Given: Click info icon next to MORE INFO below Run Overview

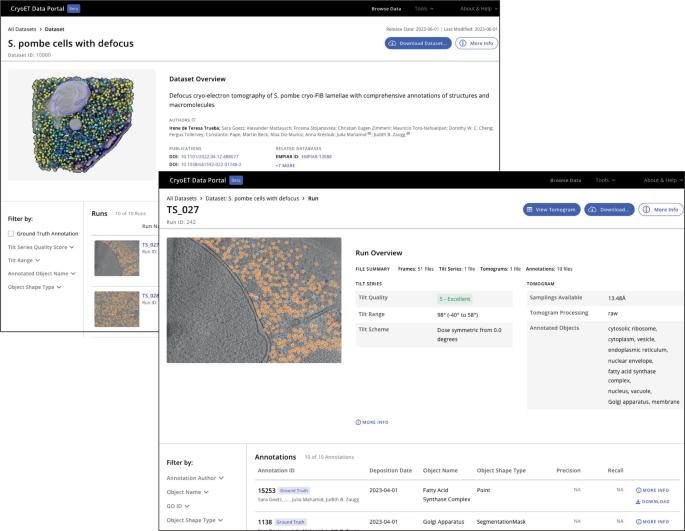Looking at the screenshot, I should coord(358,422).
